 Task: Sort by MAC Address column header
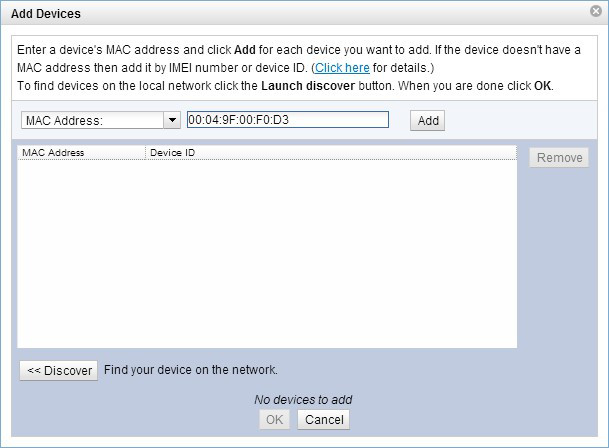click(x=80, y=153)
